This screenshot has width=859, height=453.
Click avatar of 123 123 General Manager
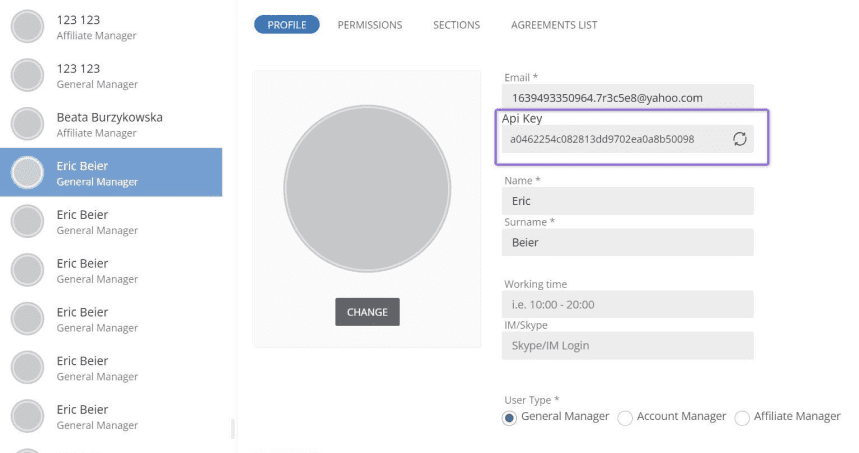click(27, 75)
